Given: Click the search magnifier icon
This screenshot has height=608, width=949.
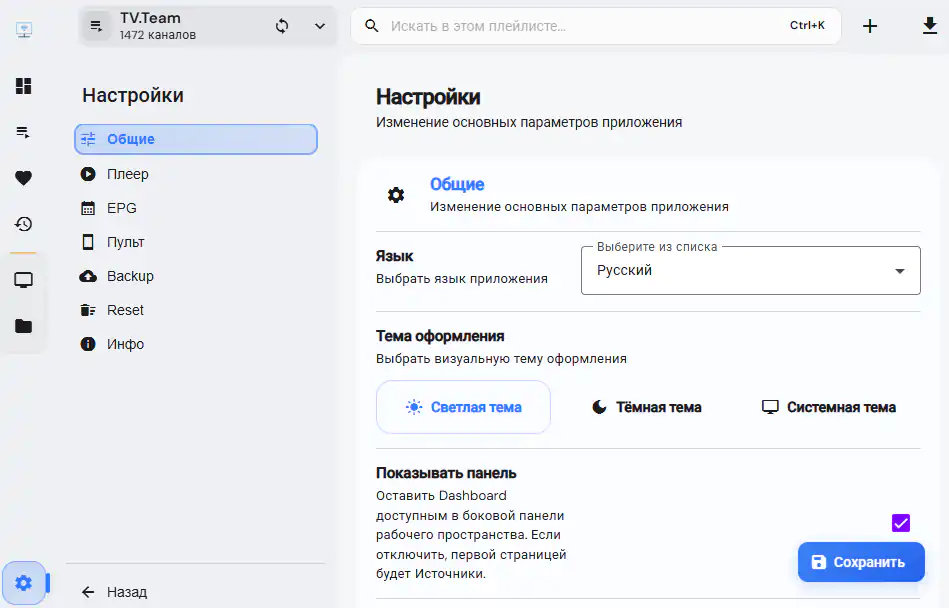Looking at the screenshot, I should point(372,26).
